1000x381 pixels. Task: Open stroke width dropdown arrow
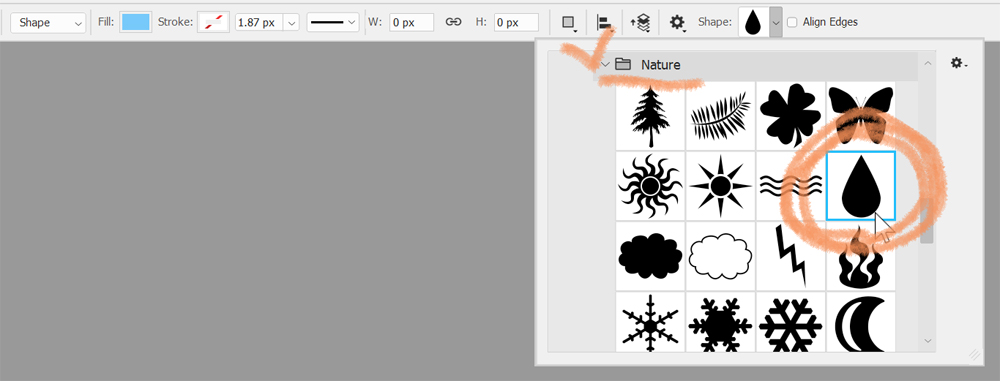[291, 22]
